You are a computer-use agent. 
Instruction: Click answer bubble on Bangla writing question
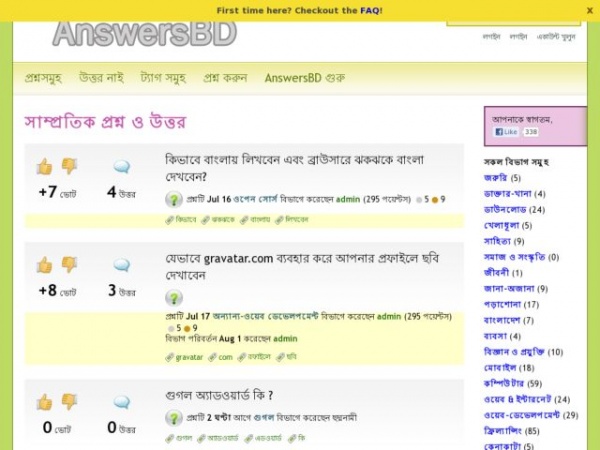122,167
